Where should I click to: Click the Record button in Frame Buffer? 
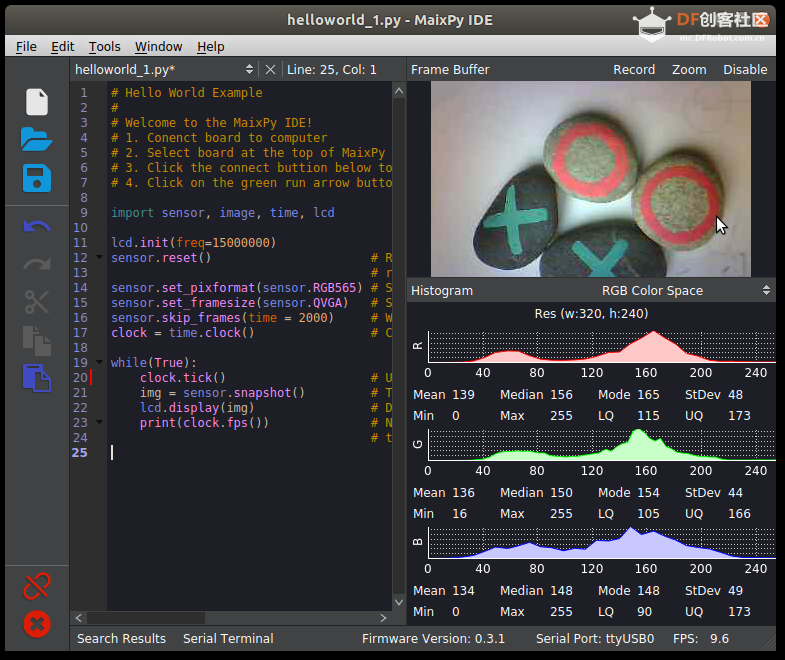click(x=634, y=70)
